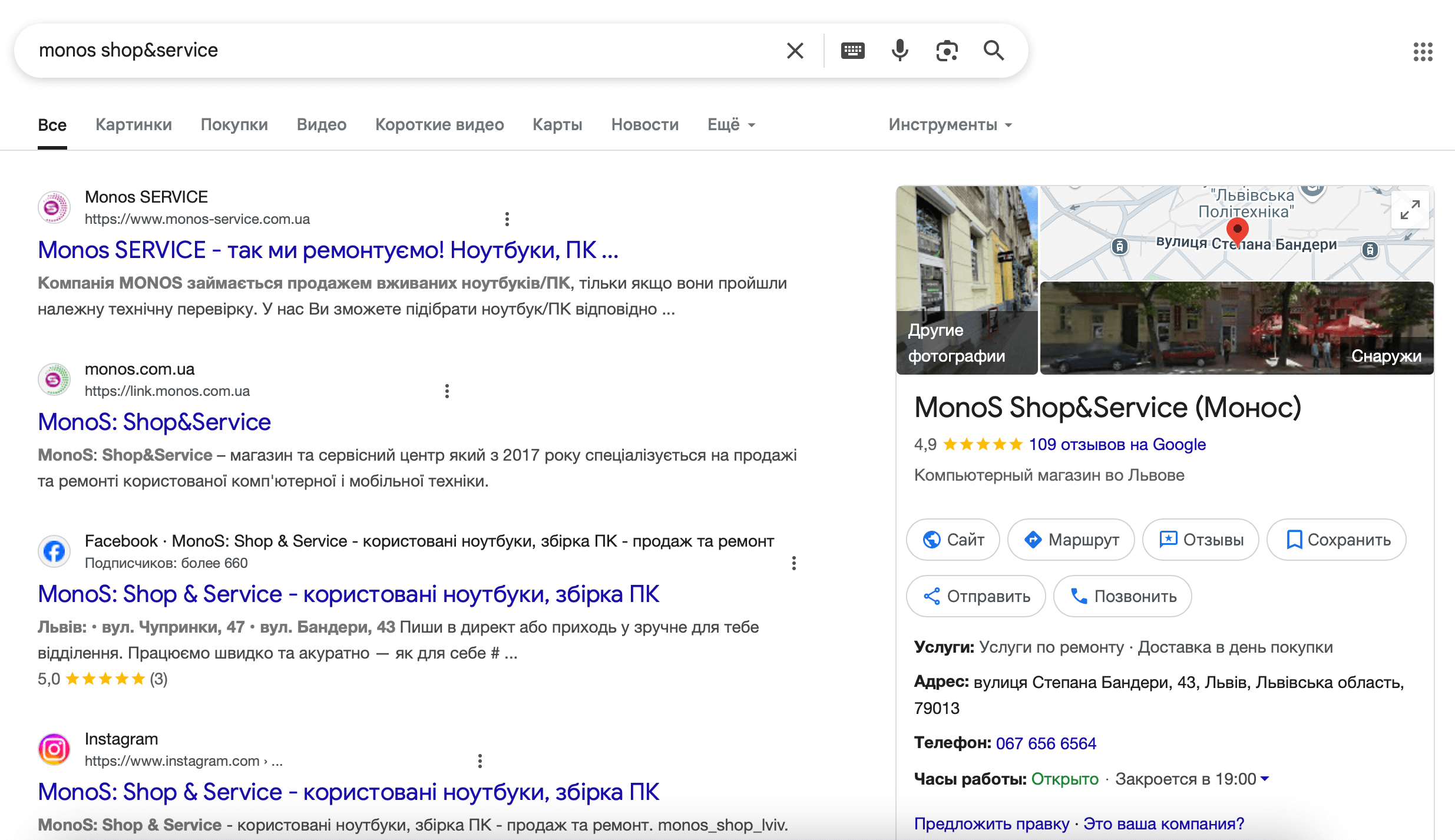Open the Инструменты dropdown

pyautogui.click(x=950, y=125)
